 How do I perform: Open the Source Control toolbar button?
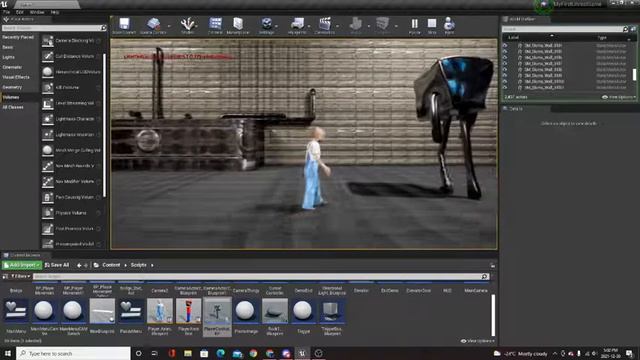pos(153,24)
